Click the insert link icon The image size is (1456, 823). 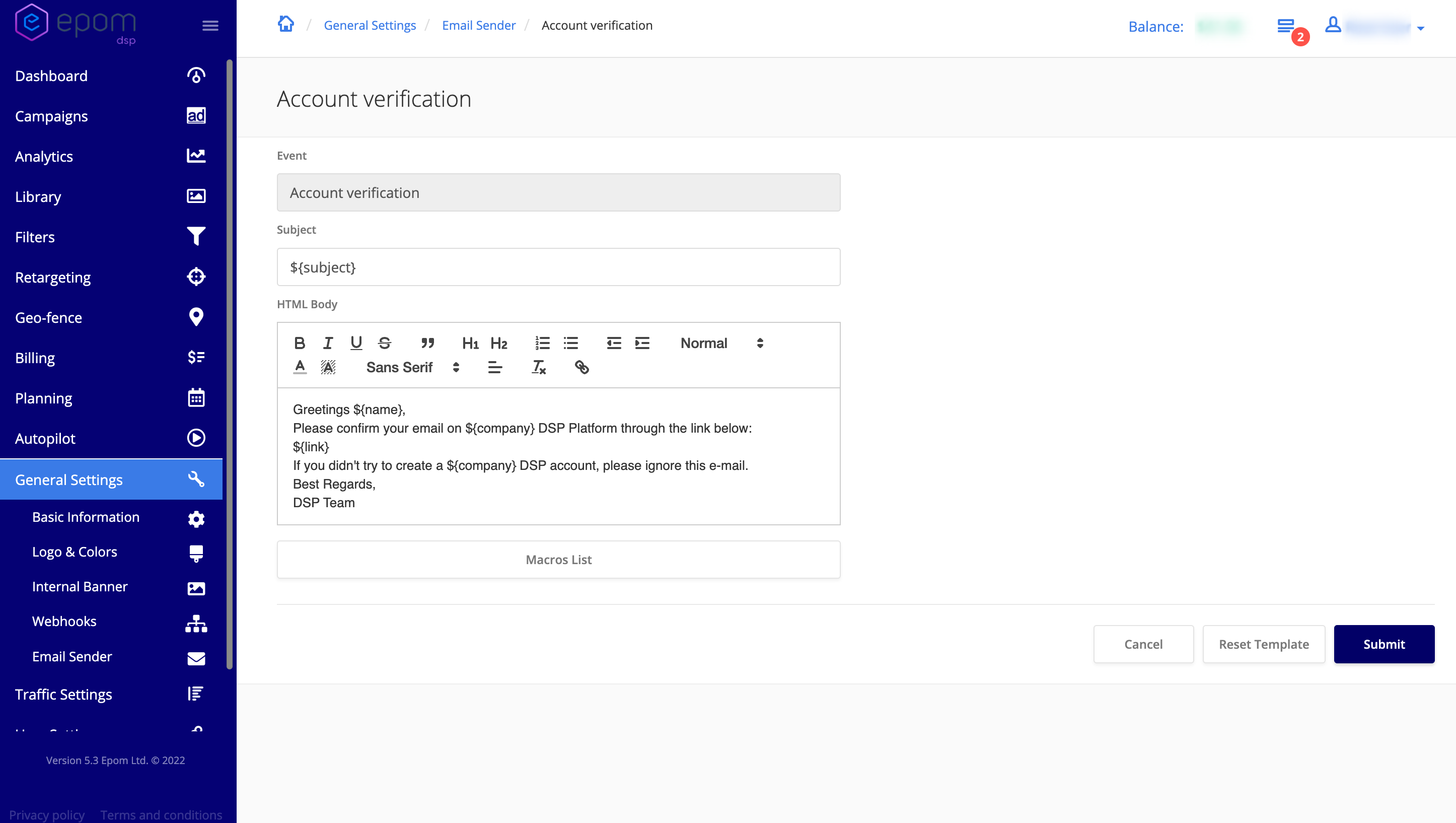point(581,367)
